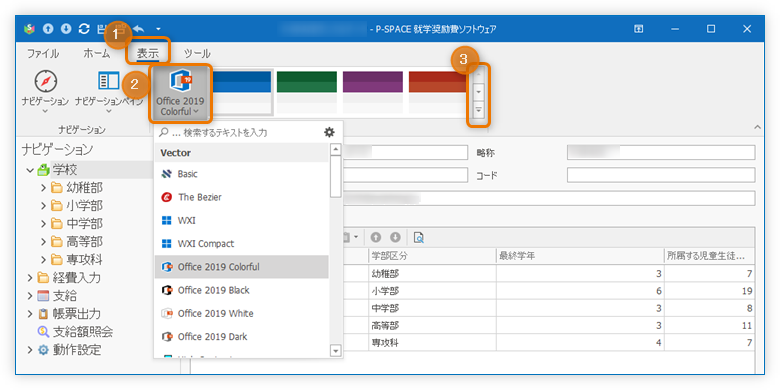Click the undo arrow in title bar
Image resolution: width=780 pixels, height=390 pixels.
click(139, 29)
